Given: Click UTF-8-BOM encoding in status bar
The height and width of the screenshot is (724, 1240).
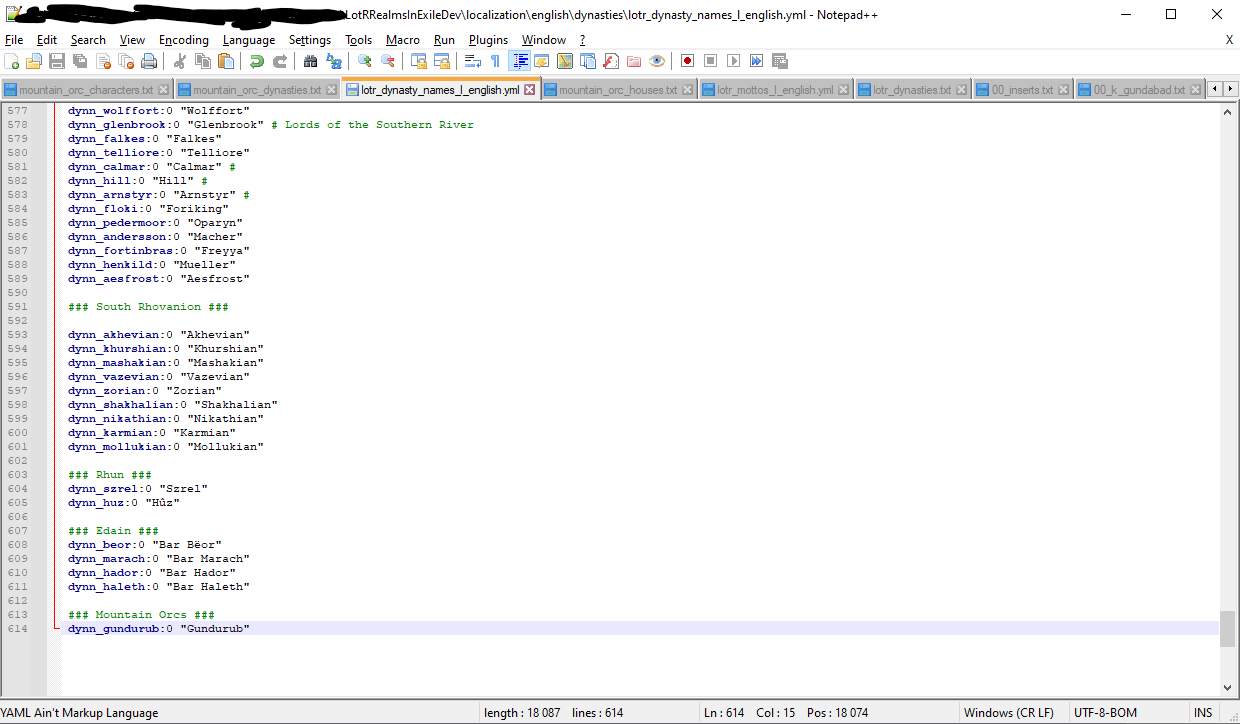Looking at the screenshot, I should point(1105,713).
